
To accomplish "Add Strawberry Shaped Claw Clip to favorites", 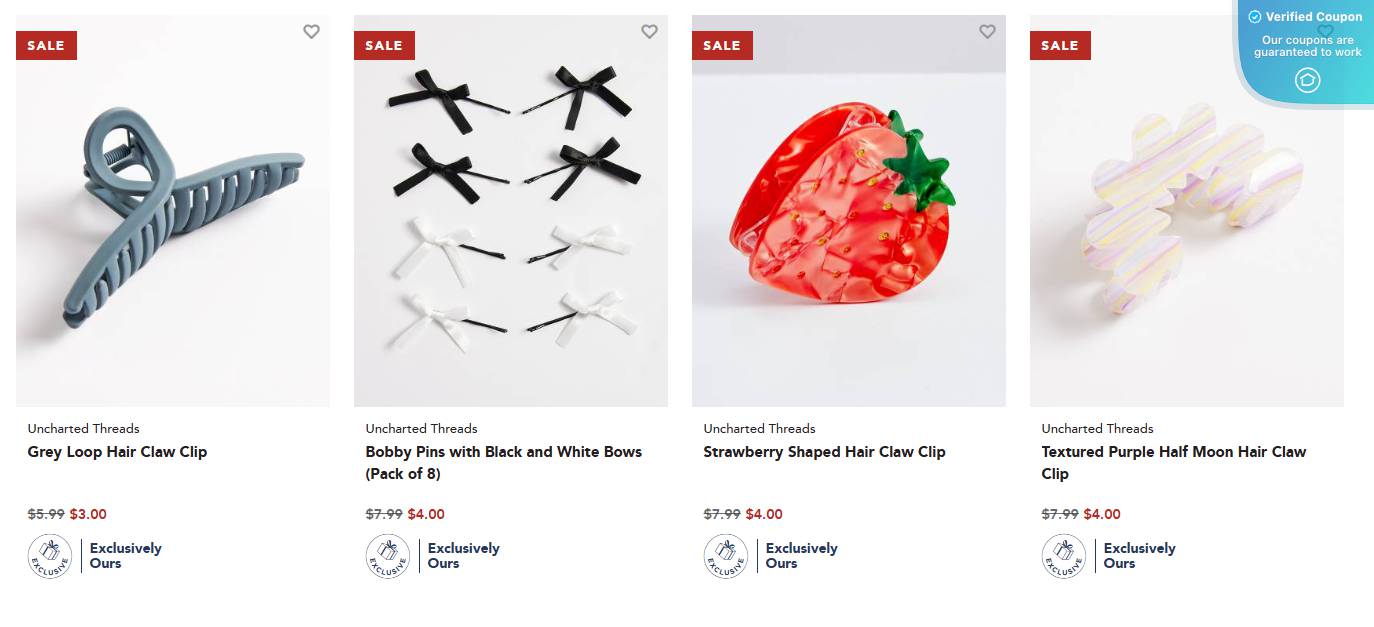I will pyautogui.click(x=987, y=32).
